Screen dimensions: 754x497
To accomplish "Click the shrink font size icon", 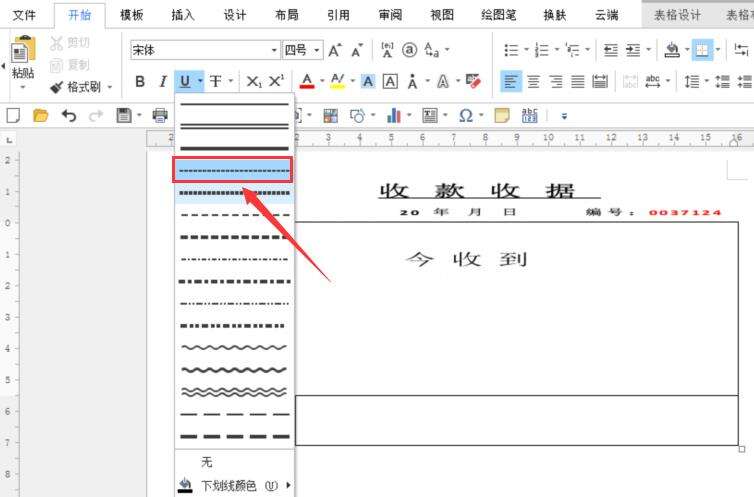I will click(357, 50).
